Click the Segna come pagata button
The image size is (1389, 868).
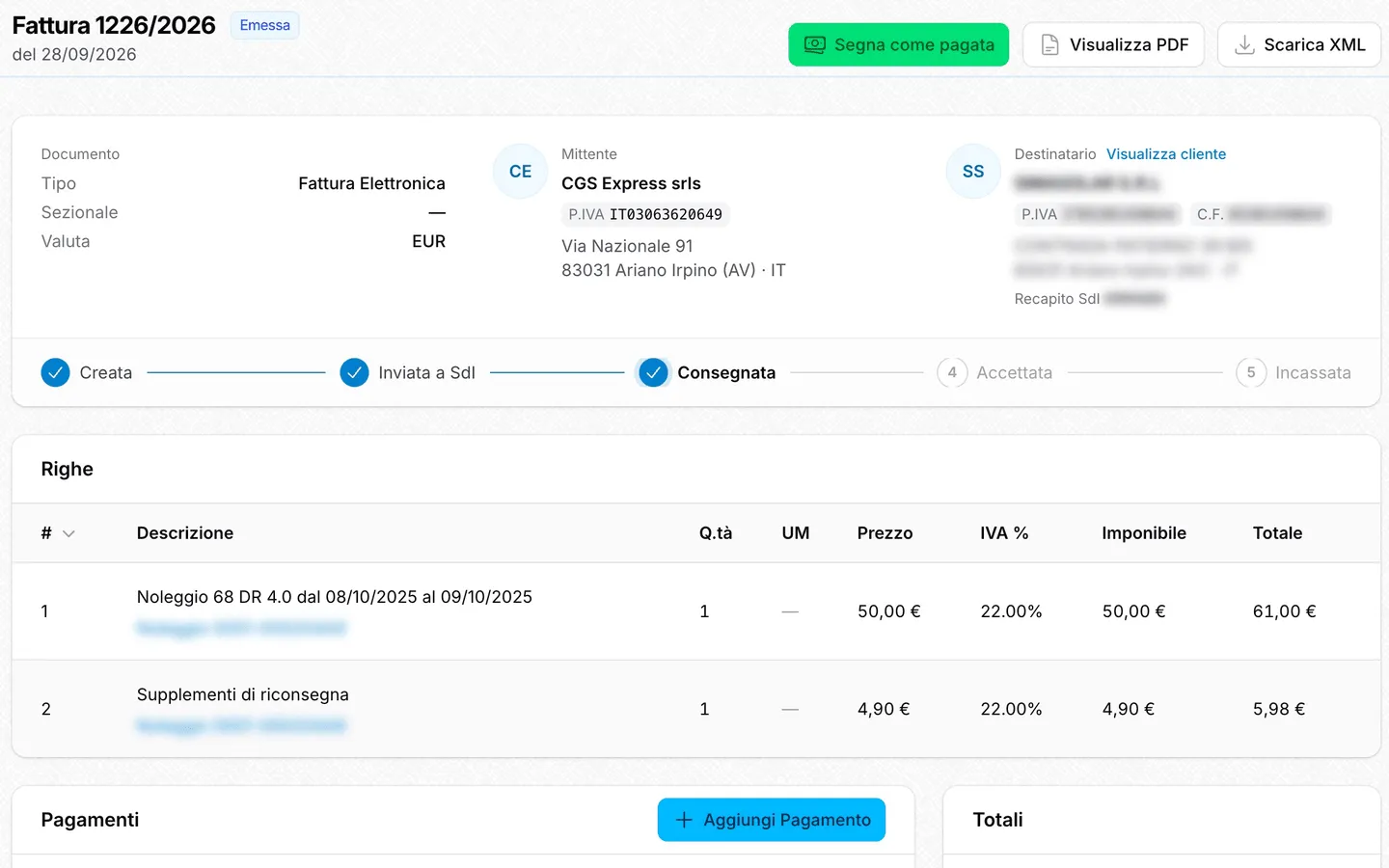pyautogui.click(x=898, y=44)
